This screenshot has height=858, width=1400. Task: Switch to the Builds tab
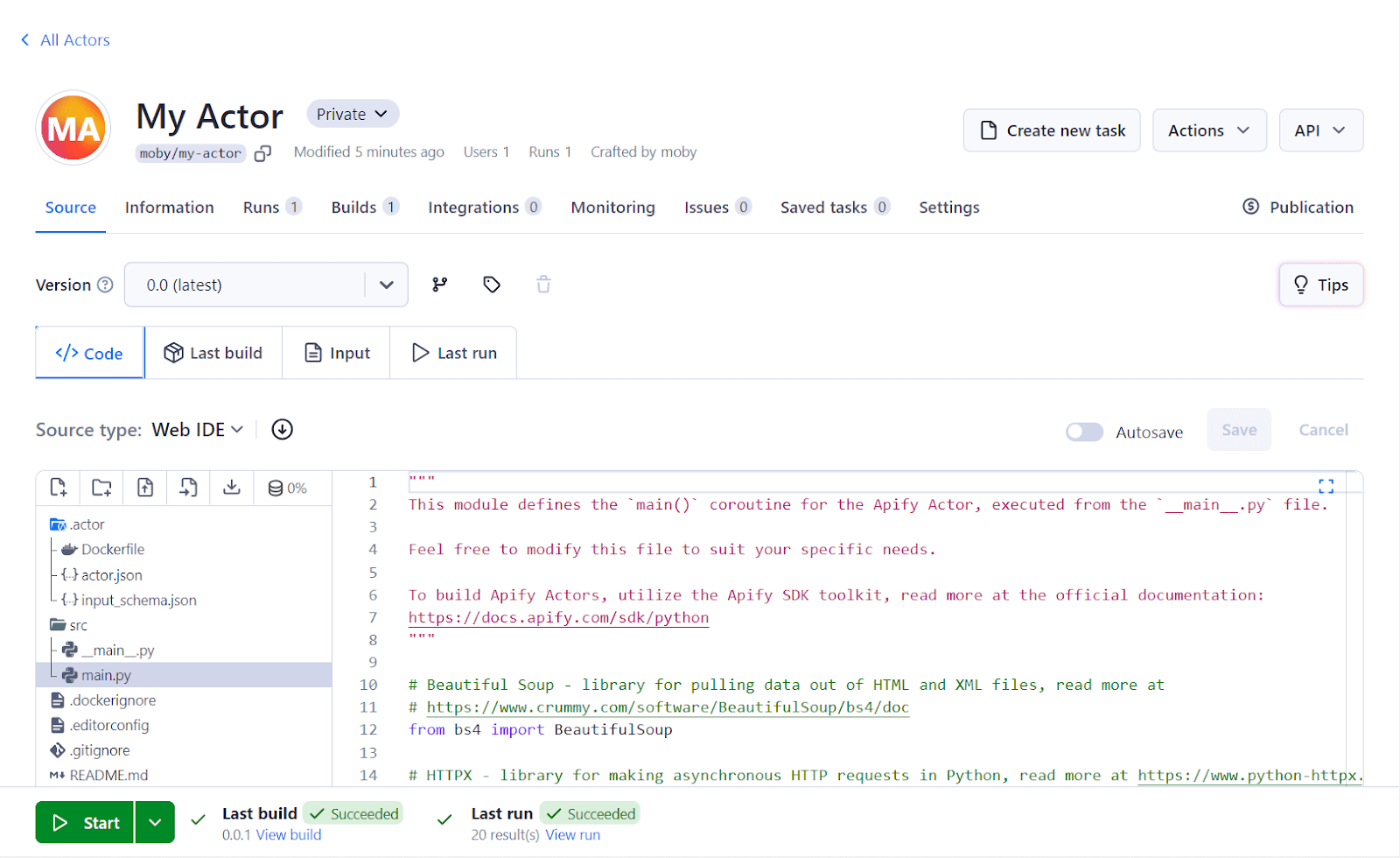click(x=353, y=207)
